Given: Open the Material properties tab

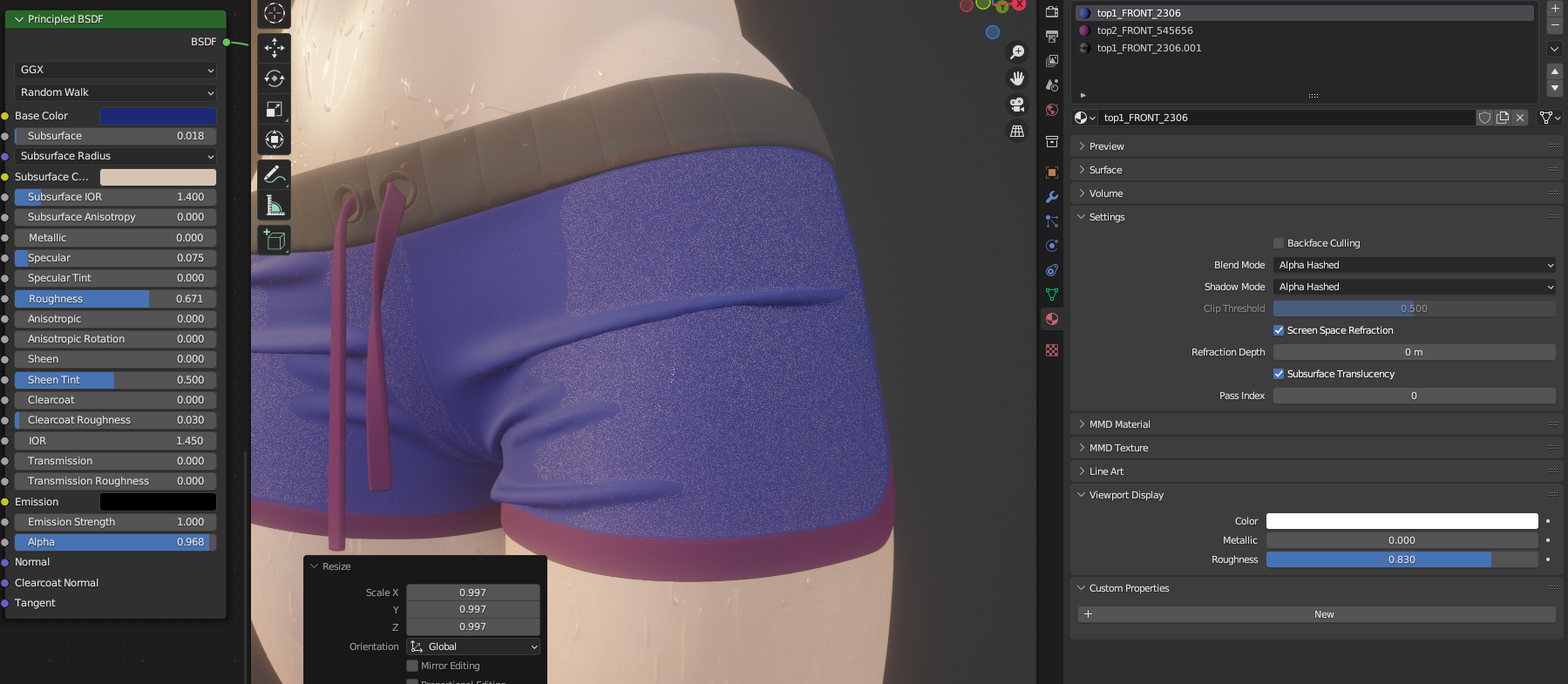Looking at the screenshot, I should [1052, 319].
